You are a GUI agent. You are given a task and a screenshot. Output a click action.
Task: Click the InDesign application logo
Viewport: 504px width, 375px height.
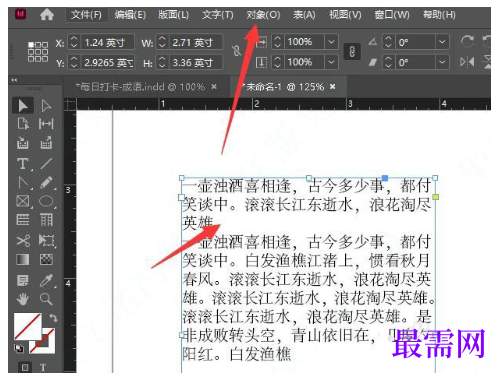(21, 14)
